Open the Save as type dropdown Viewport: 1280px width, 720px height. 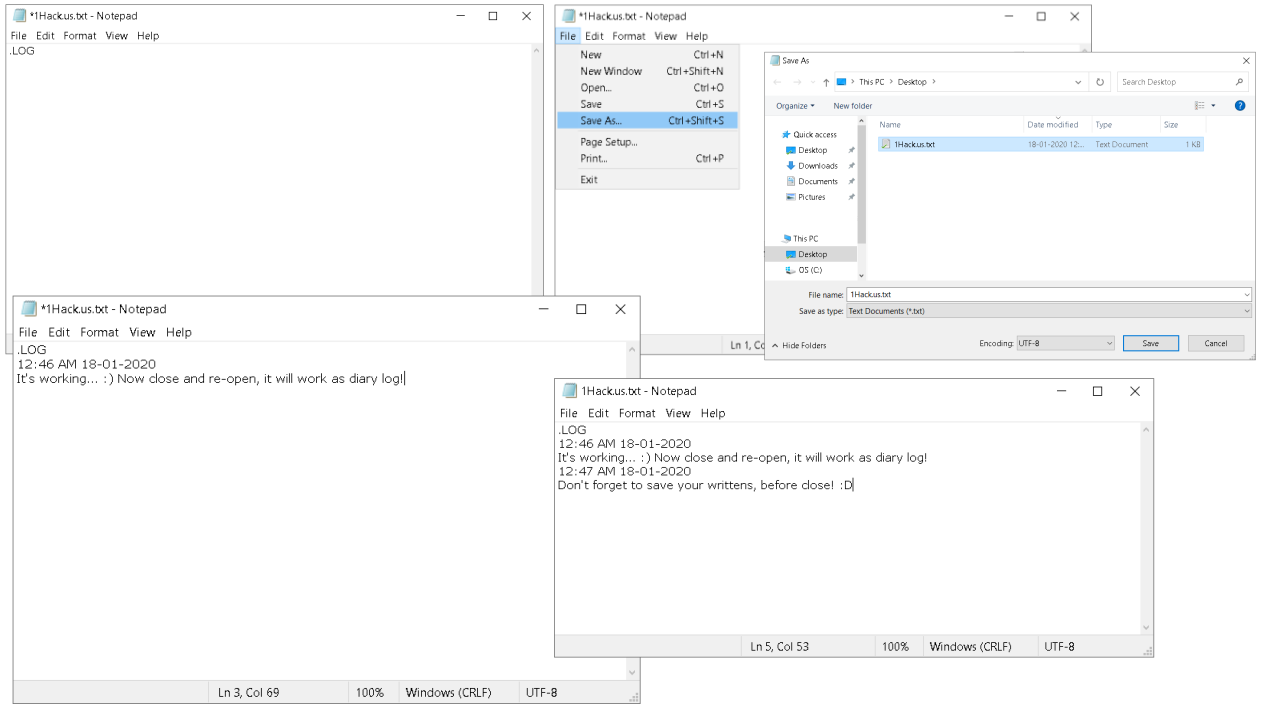(1048, 311)
